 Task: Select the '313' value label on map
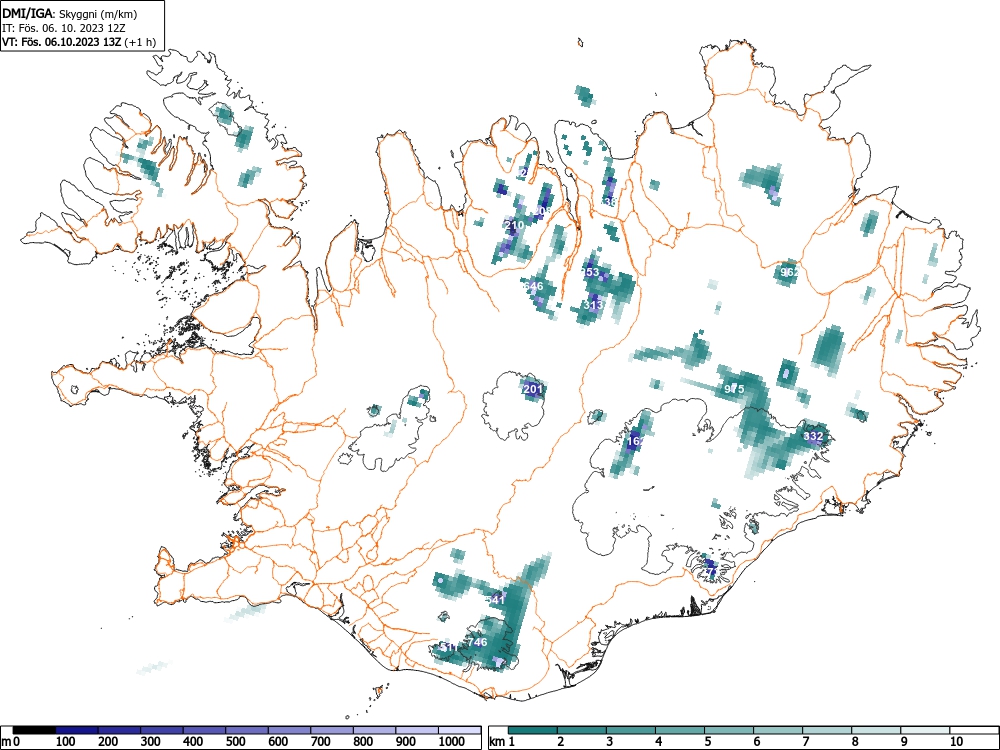(593, 305)
